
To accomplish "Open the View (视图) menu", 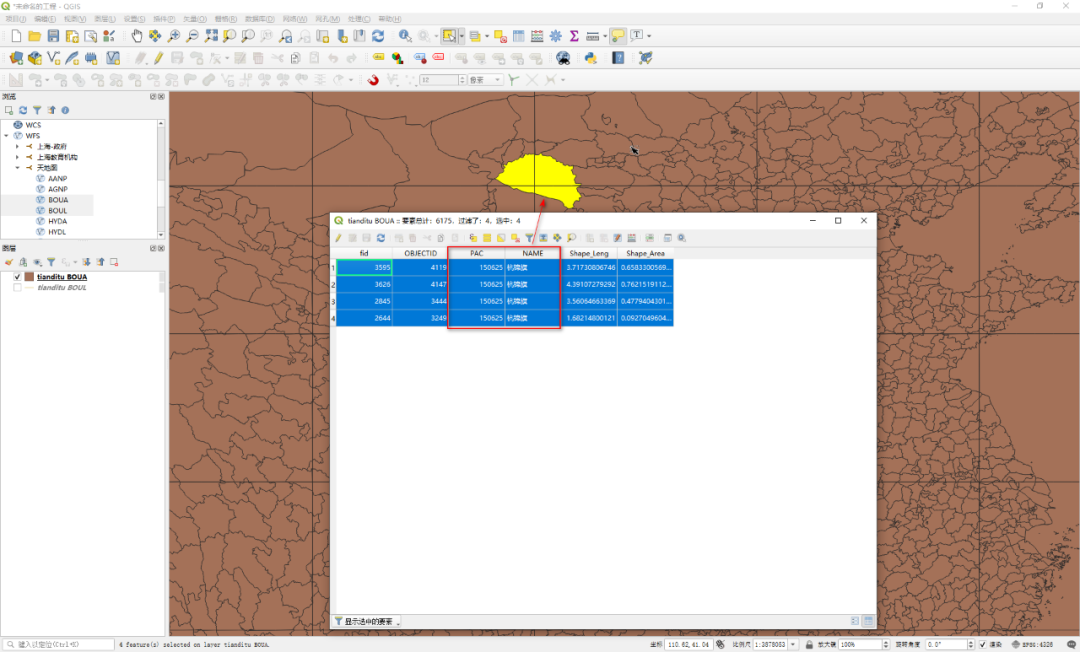I will [74, 19].
